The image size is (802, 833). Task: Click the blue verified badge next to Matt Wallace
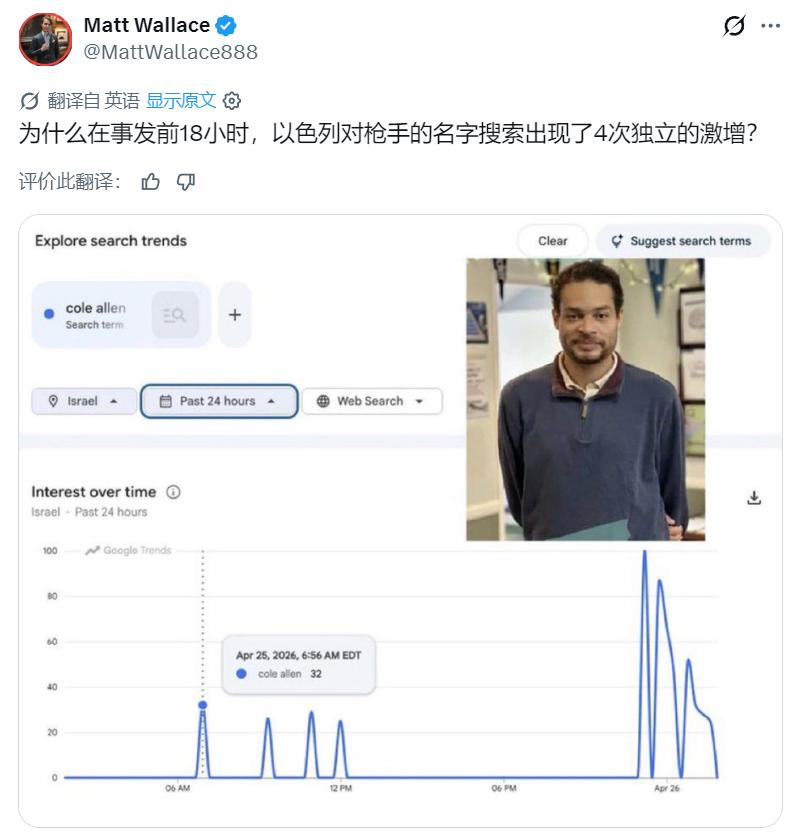[226, 26]
